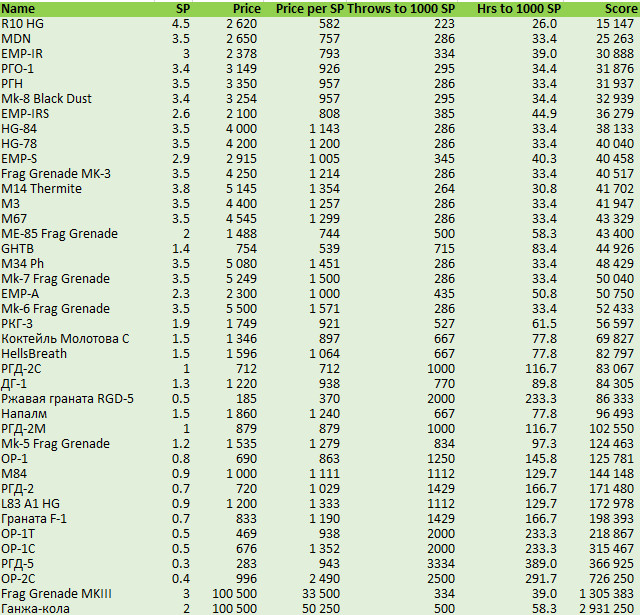Viewport: 640px width, 615px height.
Task: Select the OP-1C name cell
Action: tap(18, 548)
